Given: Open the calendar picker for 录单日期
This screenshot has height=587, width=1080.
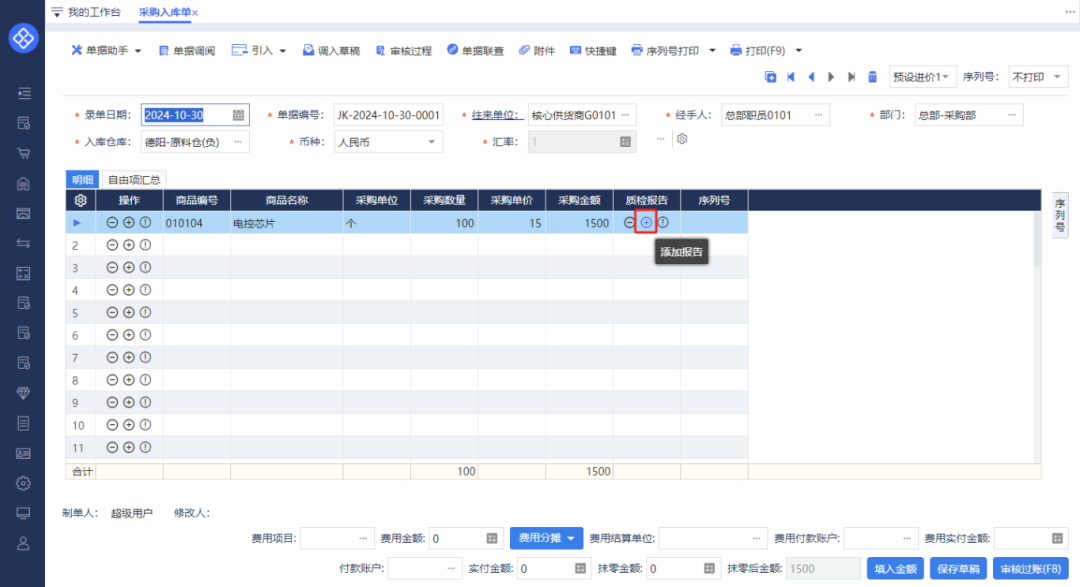Looking at the screenshot, I should [238, 115].
